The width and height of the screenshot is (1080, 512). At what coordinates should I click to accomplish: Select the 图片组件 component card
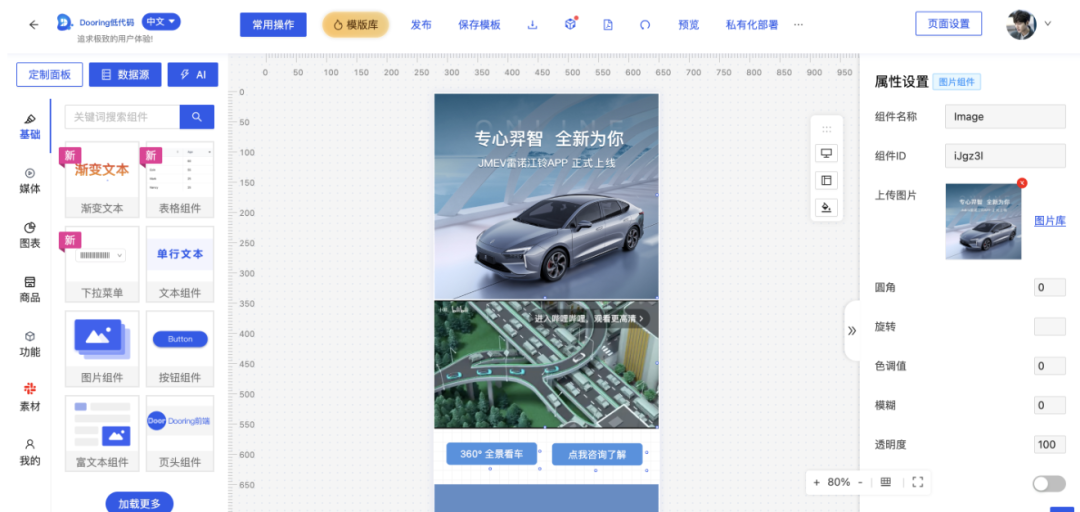pos(102,349)
